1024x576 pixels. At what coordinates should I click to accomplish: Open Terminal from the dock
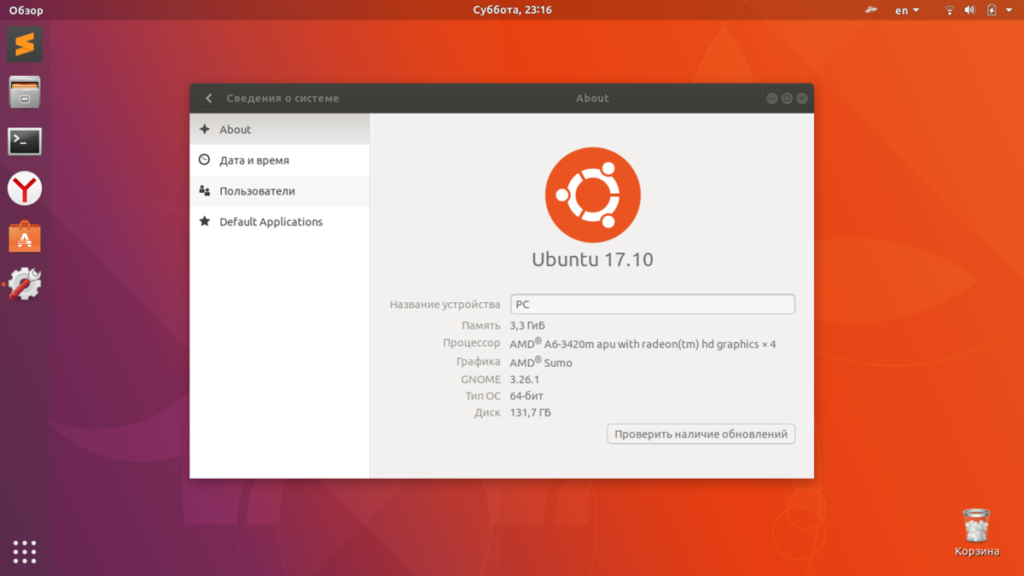coord(25,141)
